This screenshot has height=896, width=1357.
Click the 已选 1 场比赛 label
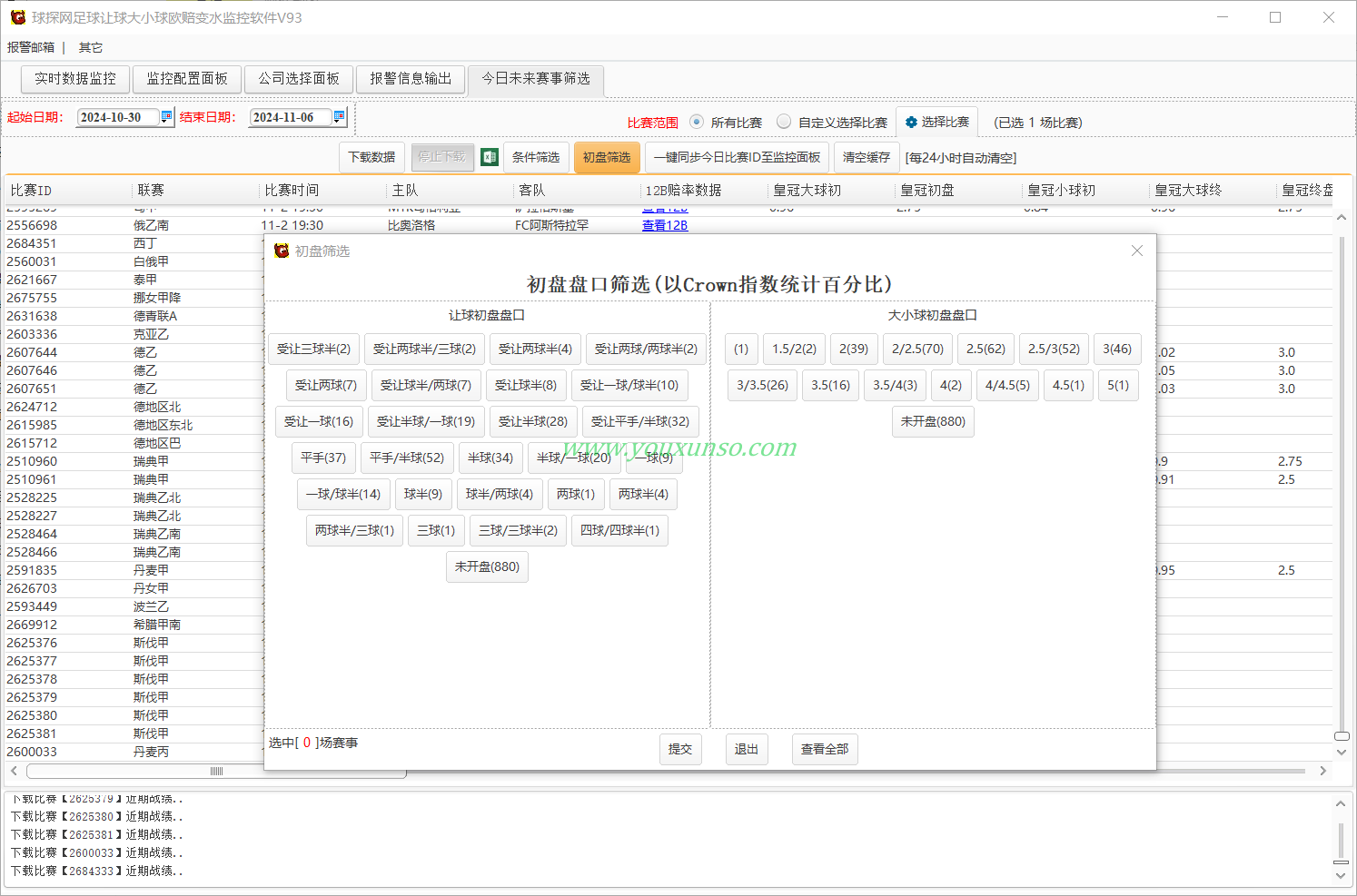(x=1037, y=122)
